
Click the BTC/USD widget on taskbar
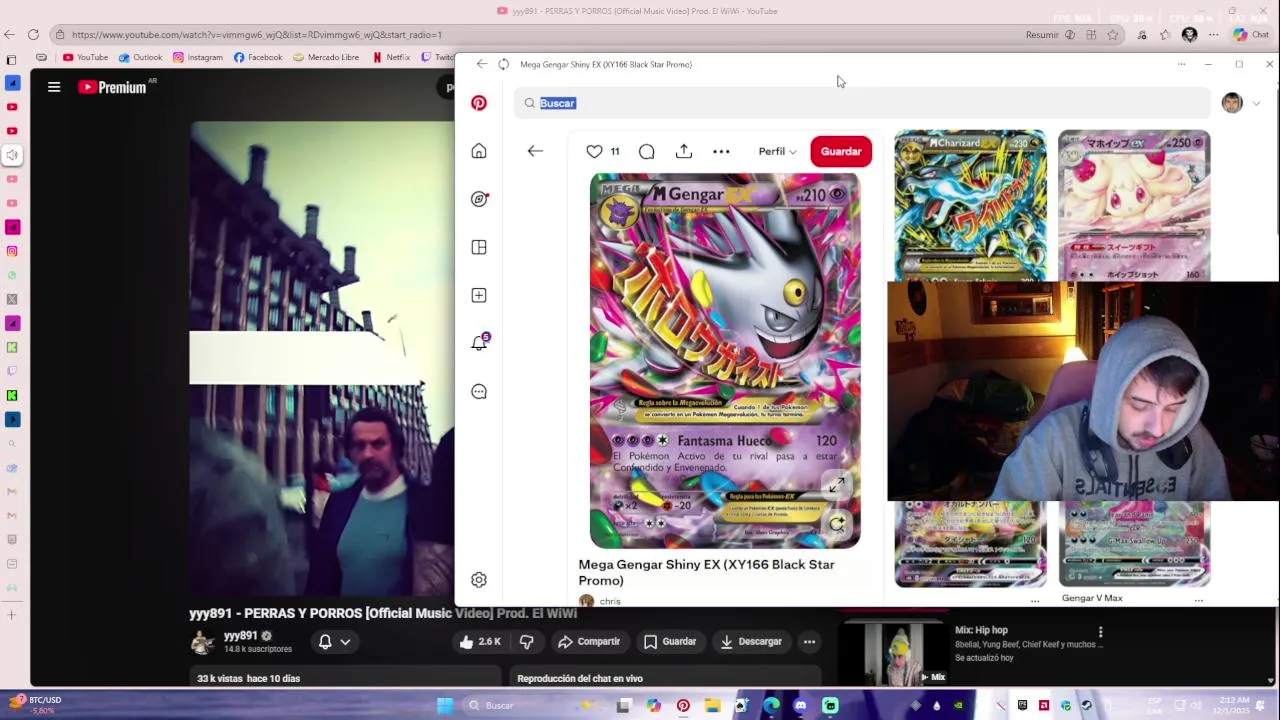coord(37,705)
